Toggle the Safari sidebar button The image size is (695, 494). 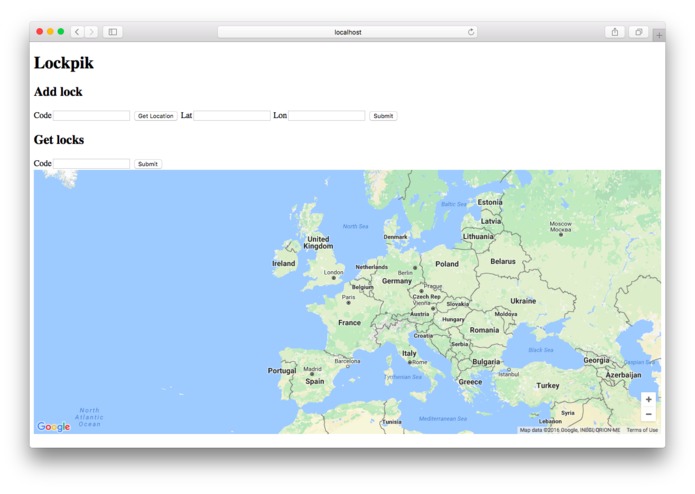(x=113, y=32)
